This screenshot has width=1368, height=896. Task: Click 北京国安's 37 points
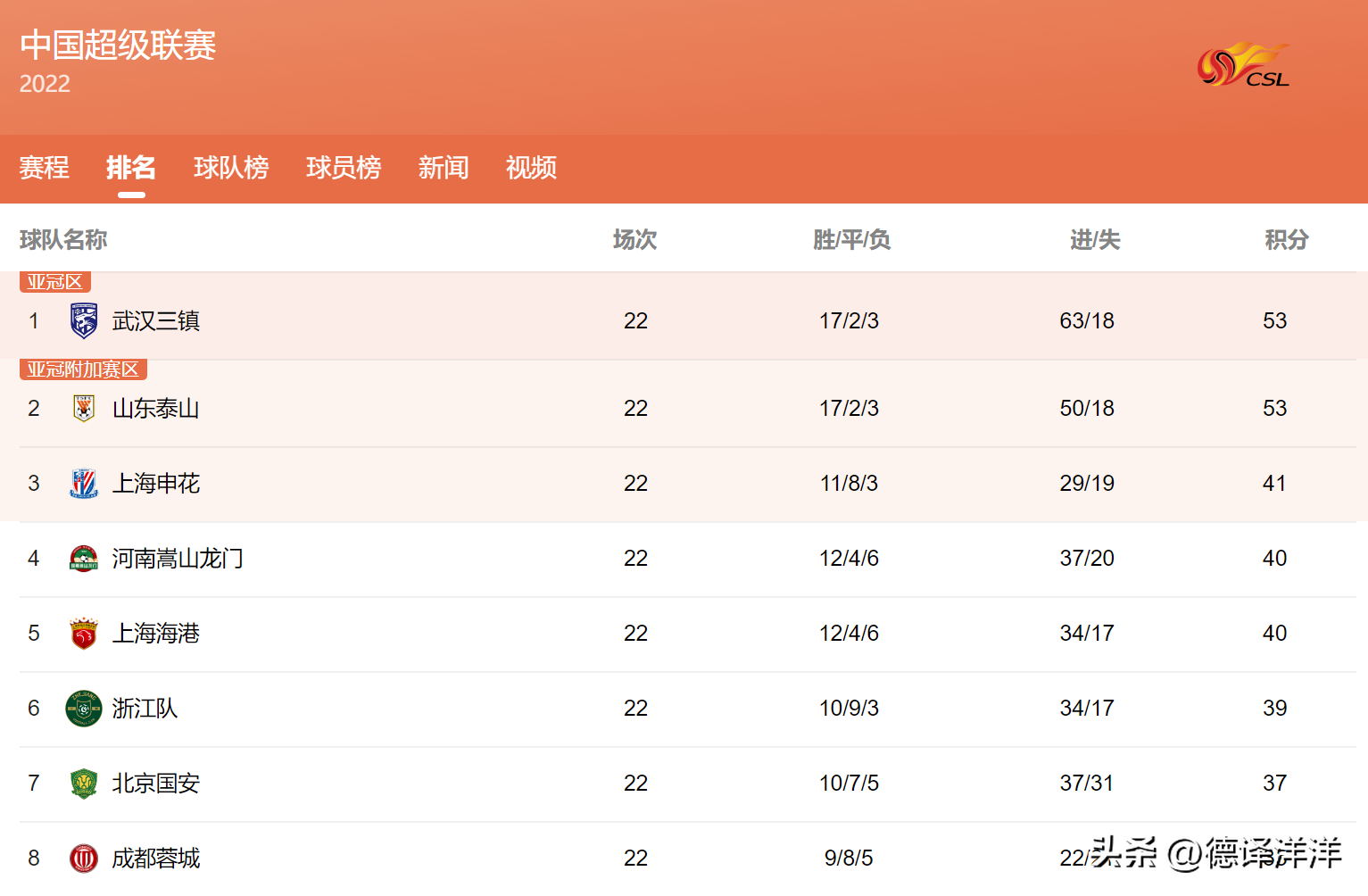pos(1274,783)
